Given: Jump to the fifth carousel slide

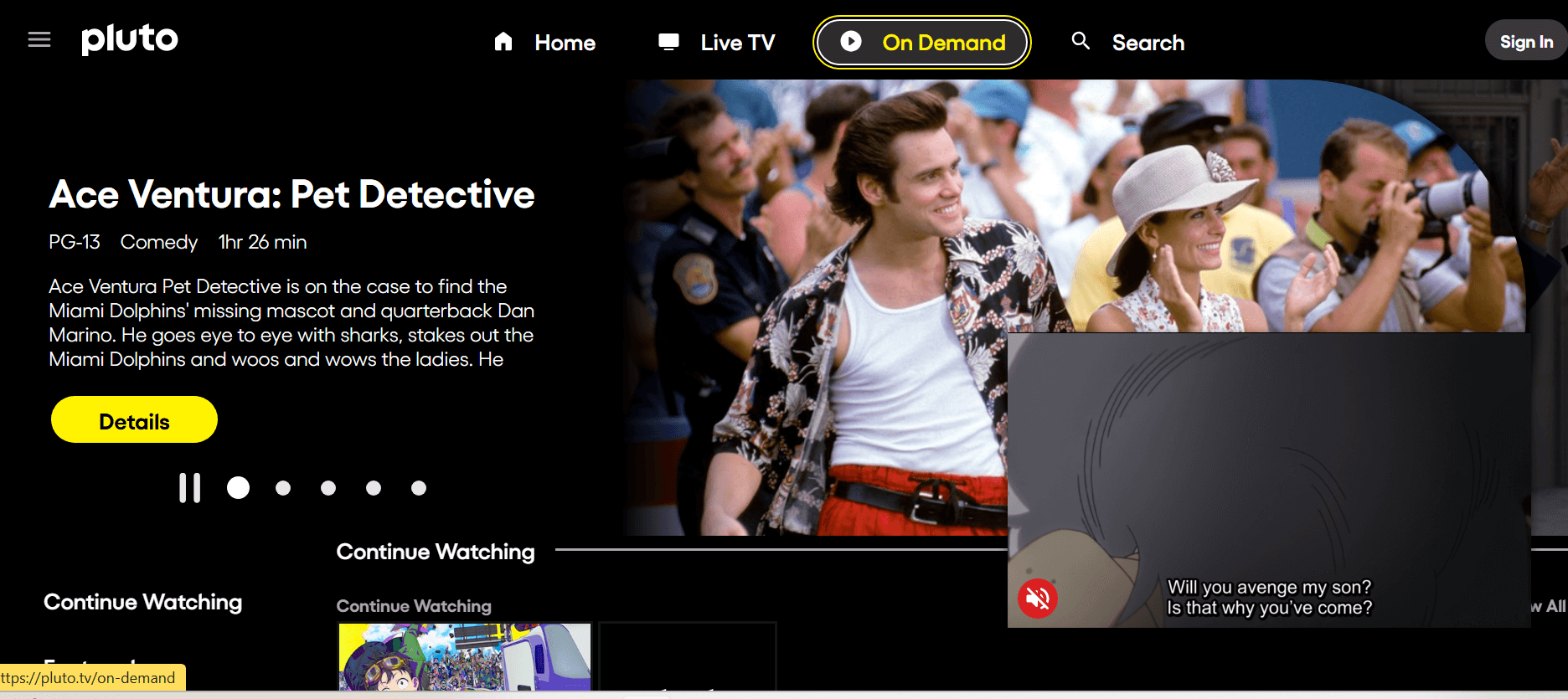Looking at the screenshot, I should point(419,488).
